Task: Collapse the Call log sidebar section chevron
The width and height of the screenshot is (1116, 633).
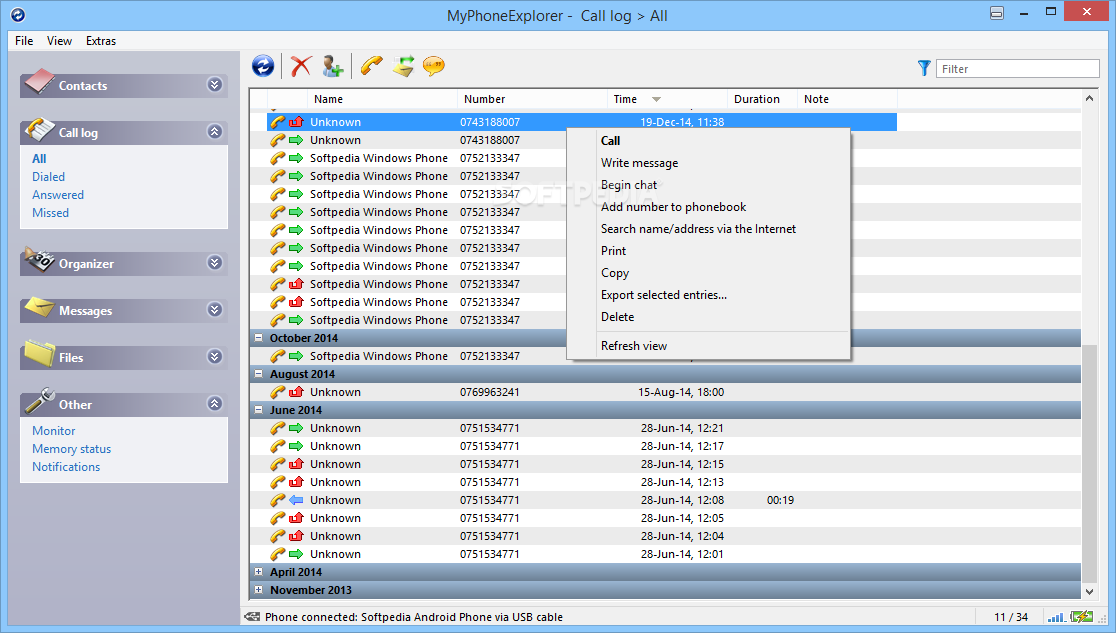Action: (x=214, y=132)
